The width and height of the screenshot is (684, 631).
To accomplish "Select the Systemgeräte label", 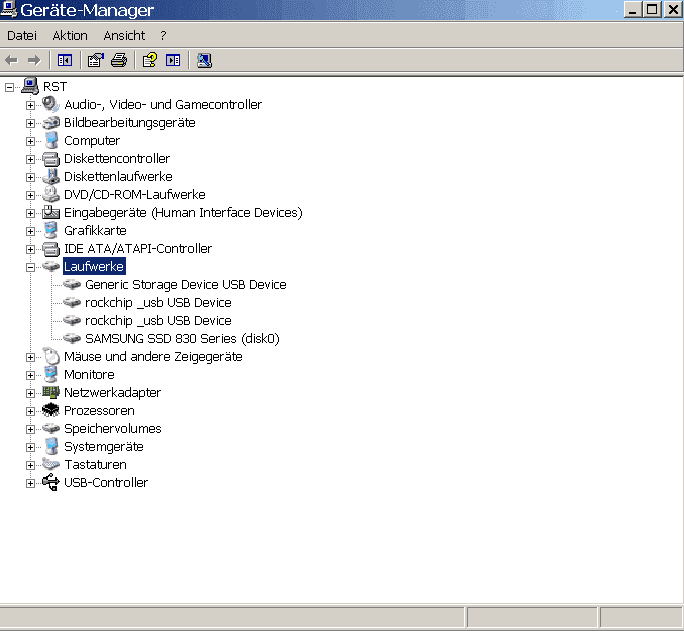I will [x=104, y=447].
